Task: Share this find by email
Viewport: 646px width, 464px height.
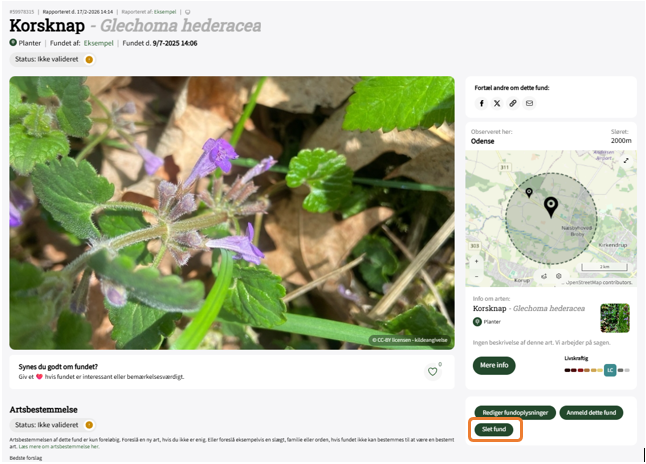Action: [x=529, y=103]
